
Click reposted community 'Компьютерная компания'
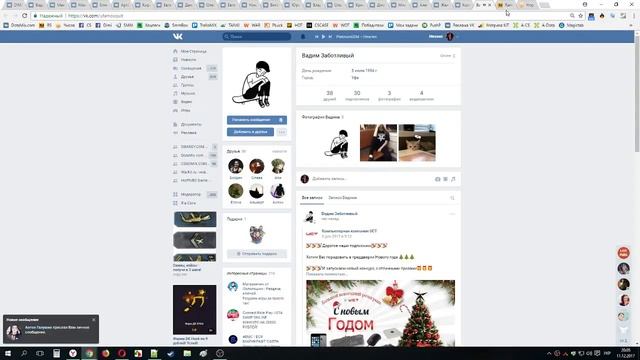click(x=349, y=231)
